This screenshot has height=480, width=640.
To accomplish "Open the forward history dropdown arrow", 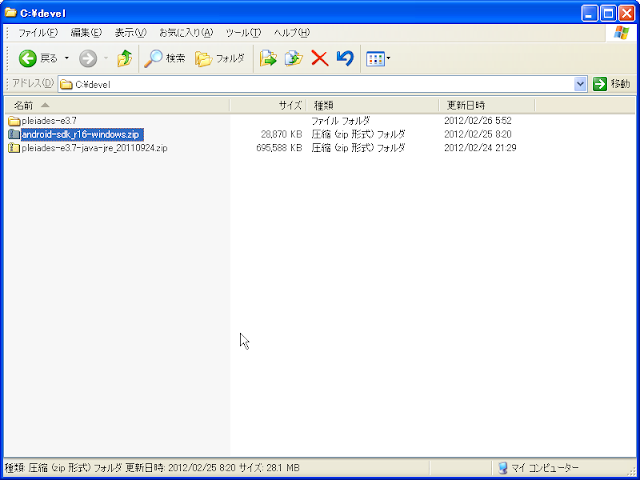I will [106, 59].
